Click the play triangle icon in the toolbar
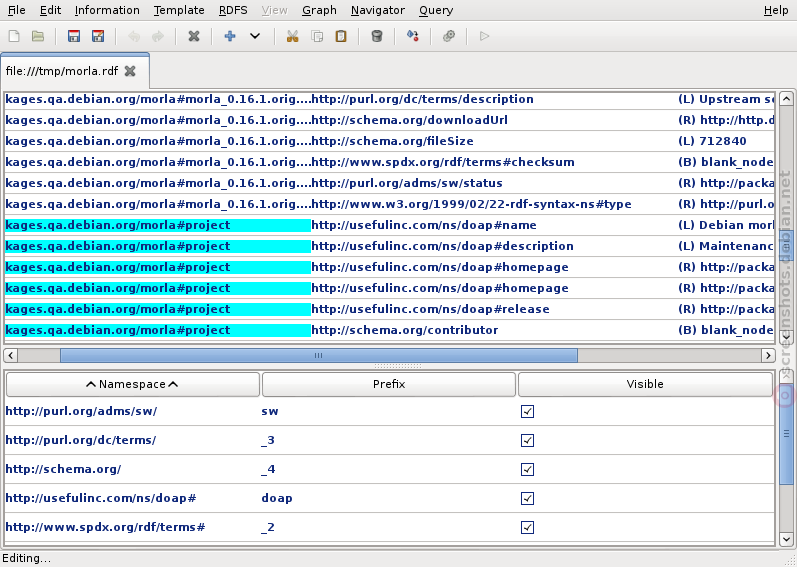 coord(484,36)
